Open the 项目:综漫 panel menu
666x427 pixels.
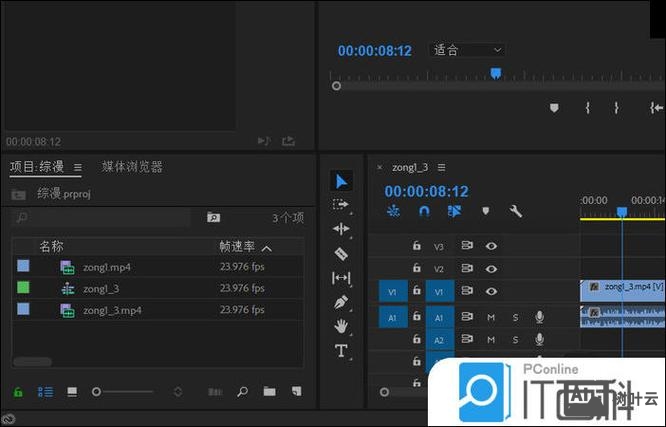point(77,167)
